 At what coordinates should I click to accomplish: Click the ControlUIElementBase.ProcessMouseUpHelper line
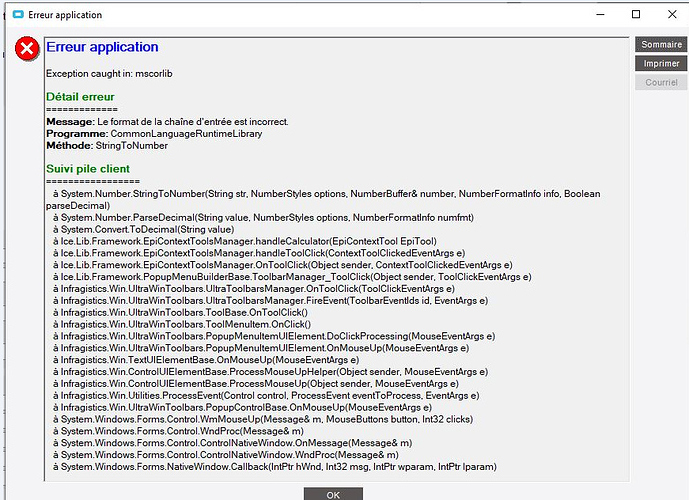tap(270, 372)
